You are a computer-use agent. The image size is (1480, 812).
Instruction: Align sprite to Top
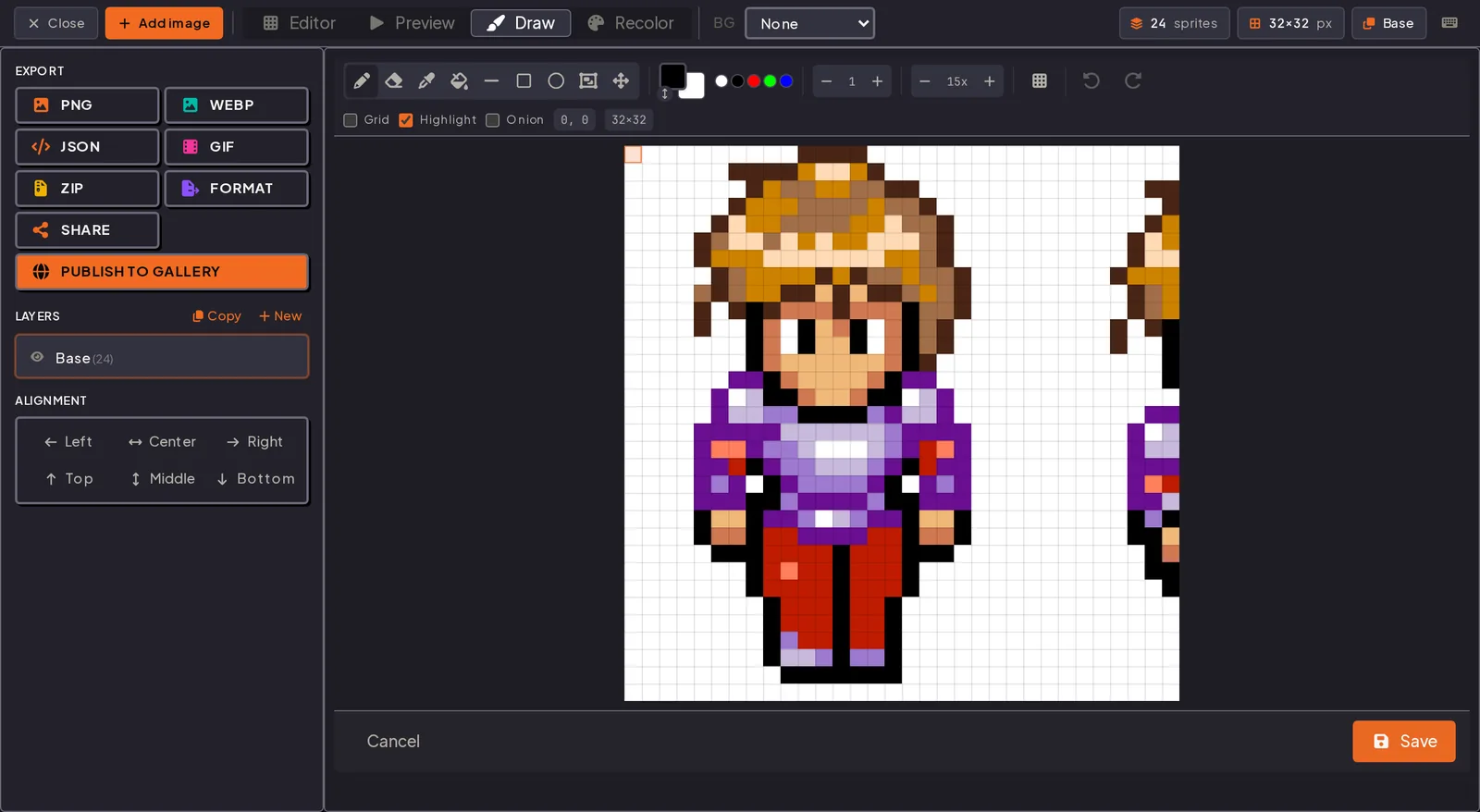[68, 479]
